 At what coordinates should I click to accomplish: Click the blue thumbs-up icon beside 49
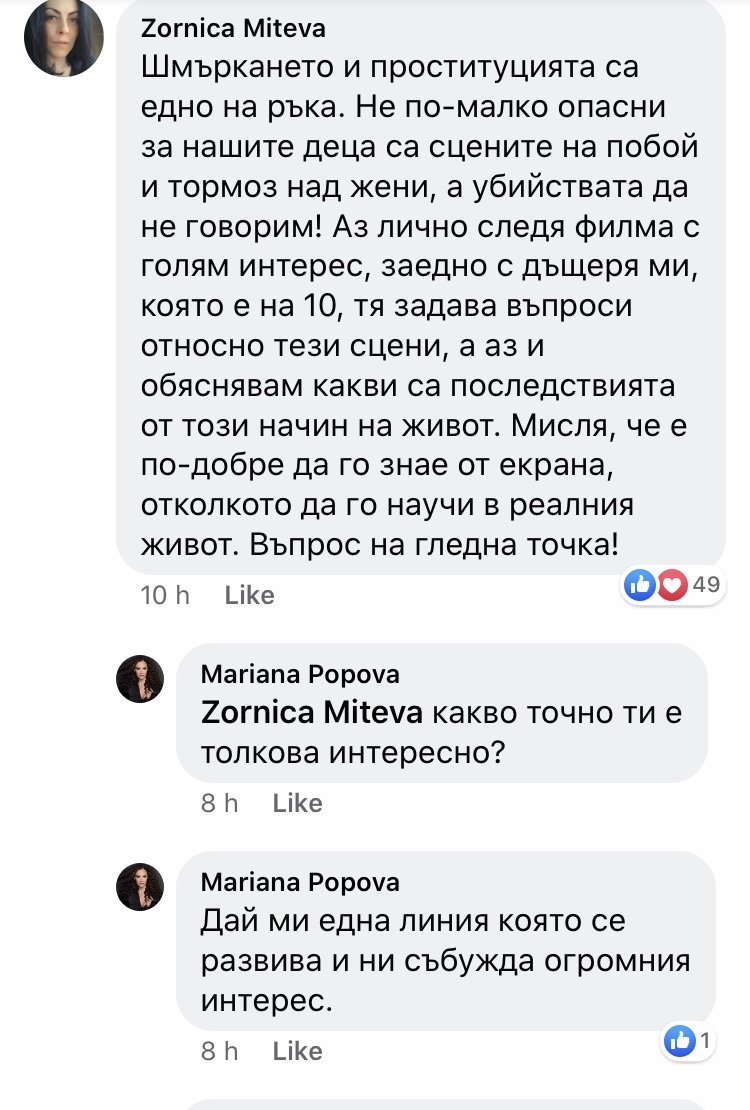click(639, 585)
